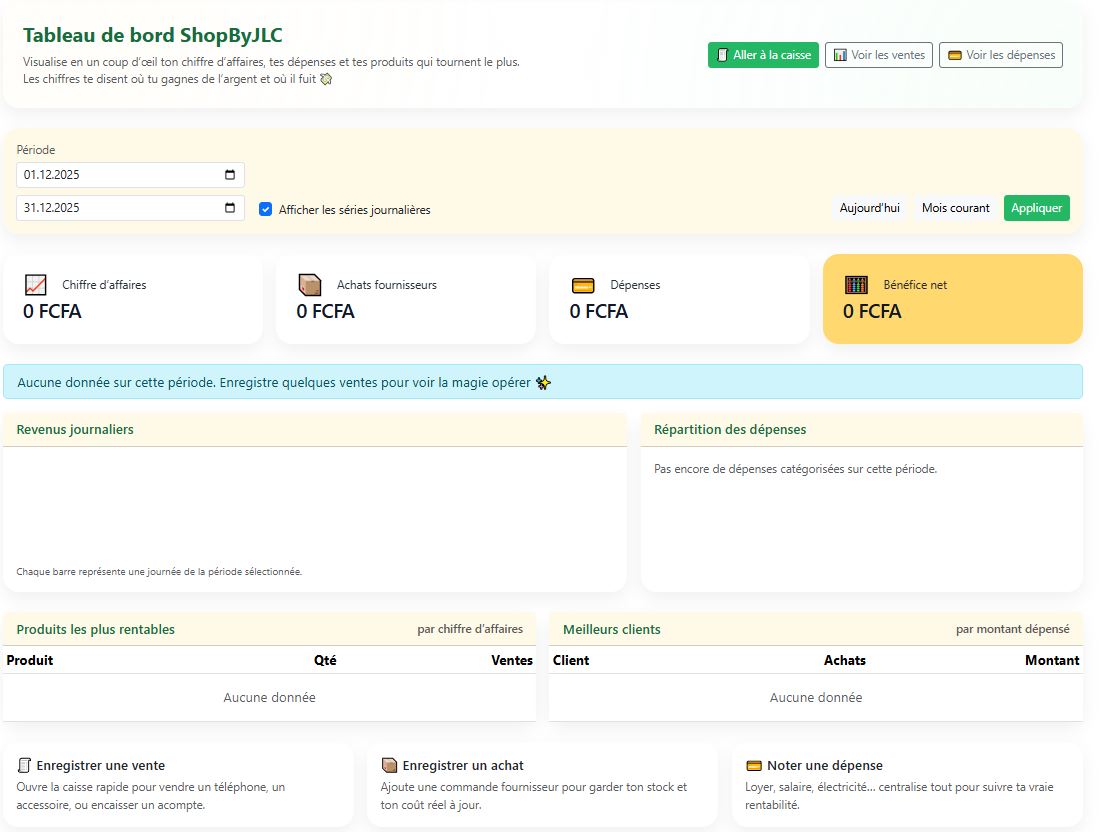Open calendar picker for start date 01.12.2025
Image resolution: width=1106 pixels, height=832 pixels.
pos(230,175)
